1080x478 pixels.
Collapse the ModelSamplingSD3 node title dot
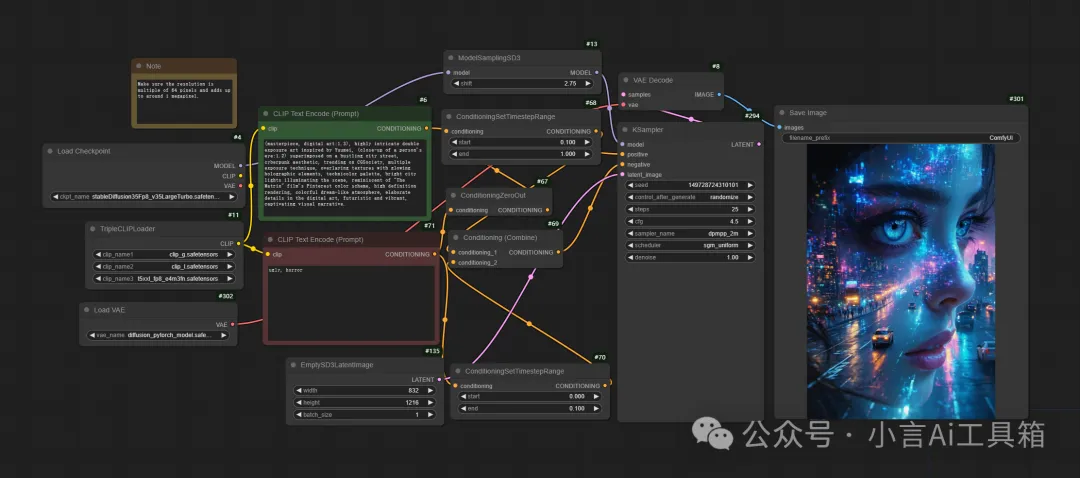coord(451,58)
